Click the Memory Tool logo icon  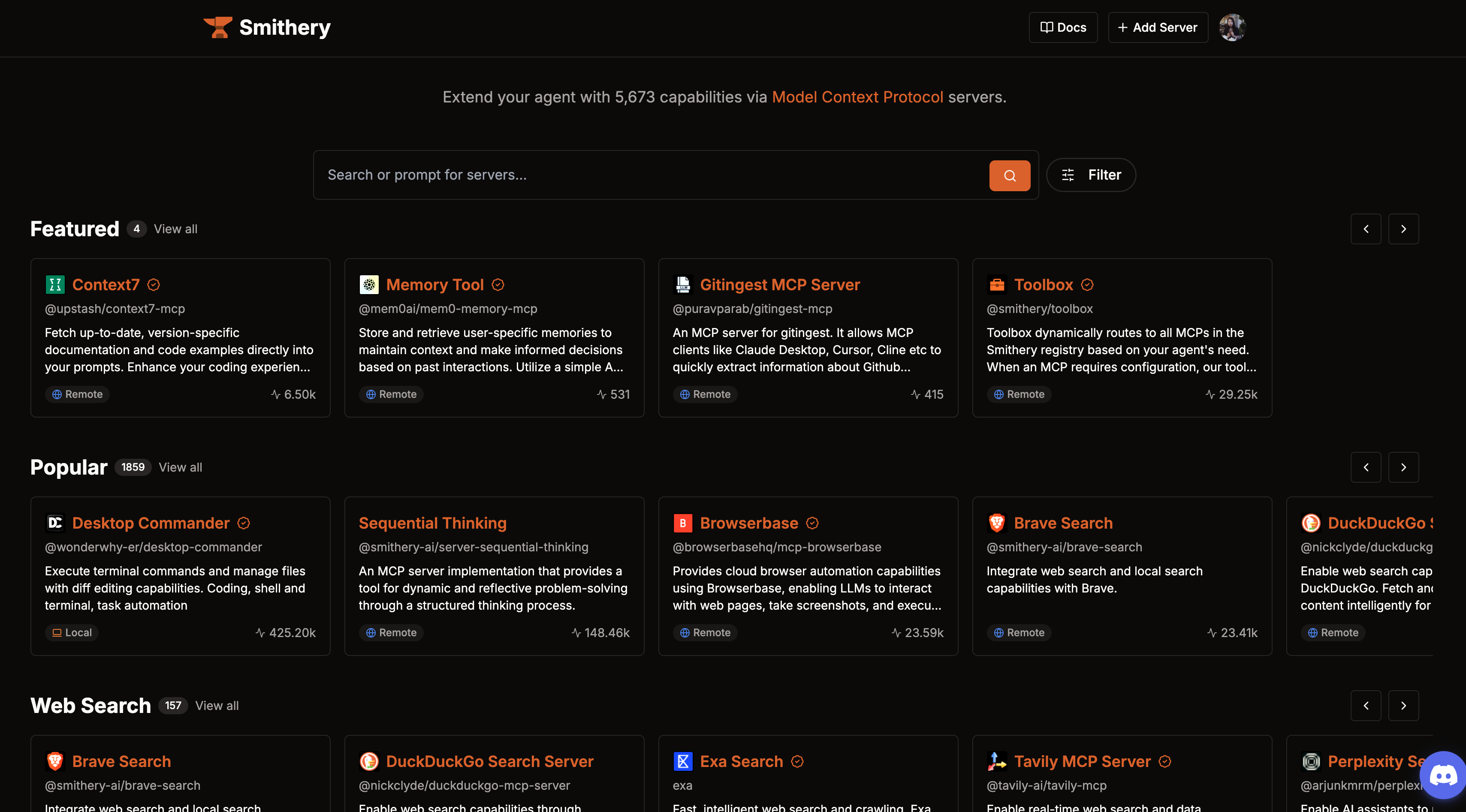coord(369,285)
